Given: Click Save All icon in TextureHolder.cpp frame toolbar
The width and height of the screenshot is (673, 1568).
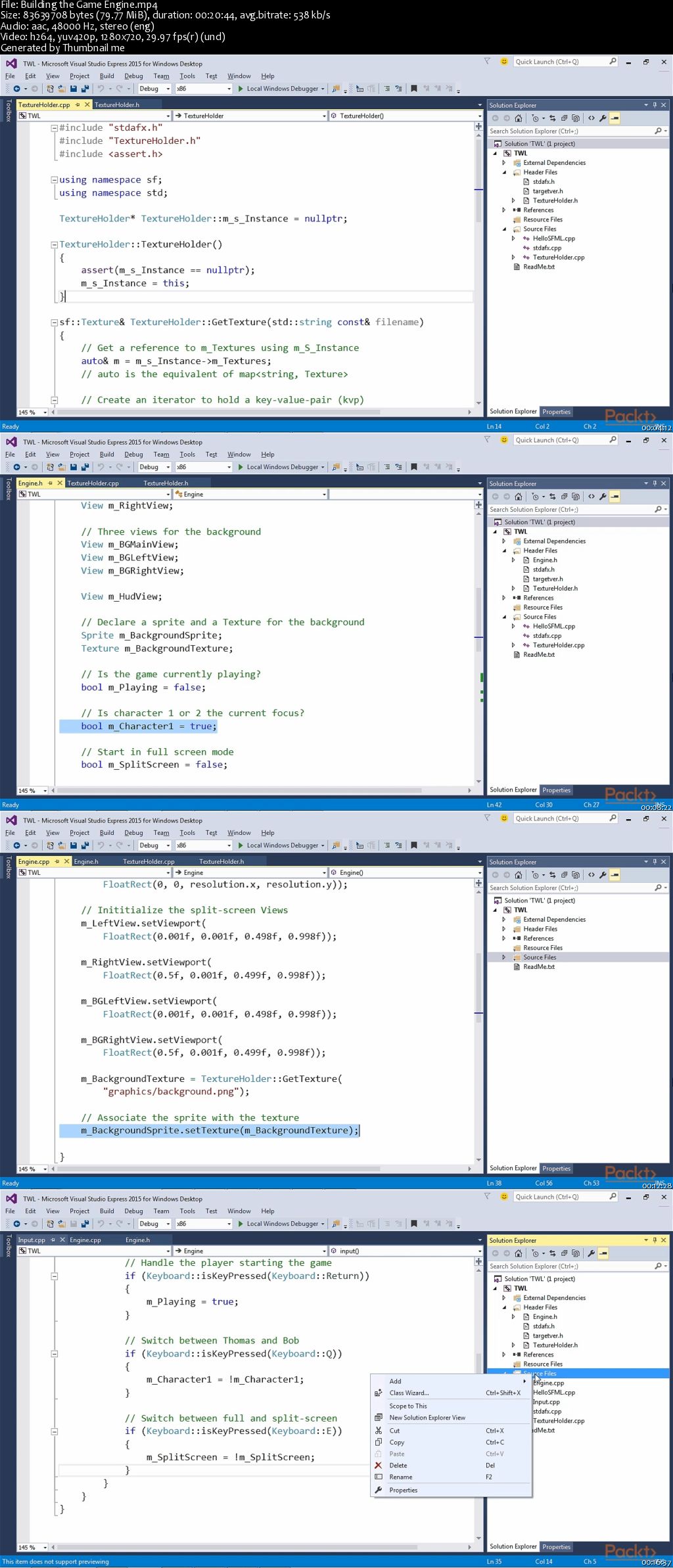Looking at the screenshot, I should tap(85, 89).
